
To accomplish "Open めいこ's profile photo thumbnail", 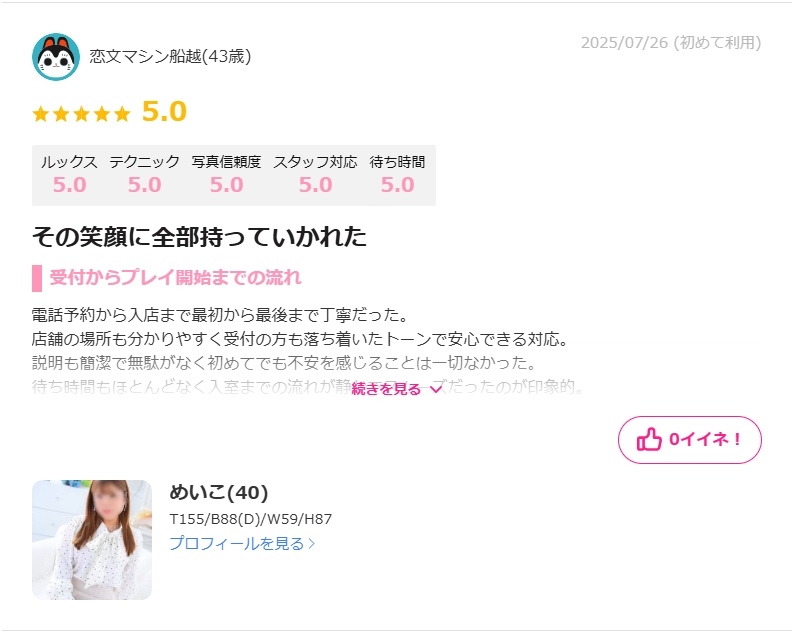I will 92,540.
